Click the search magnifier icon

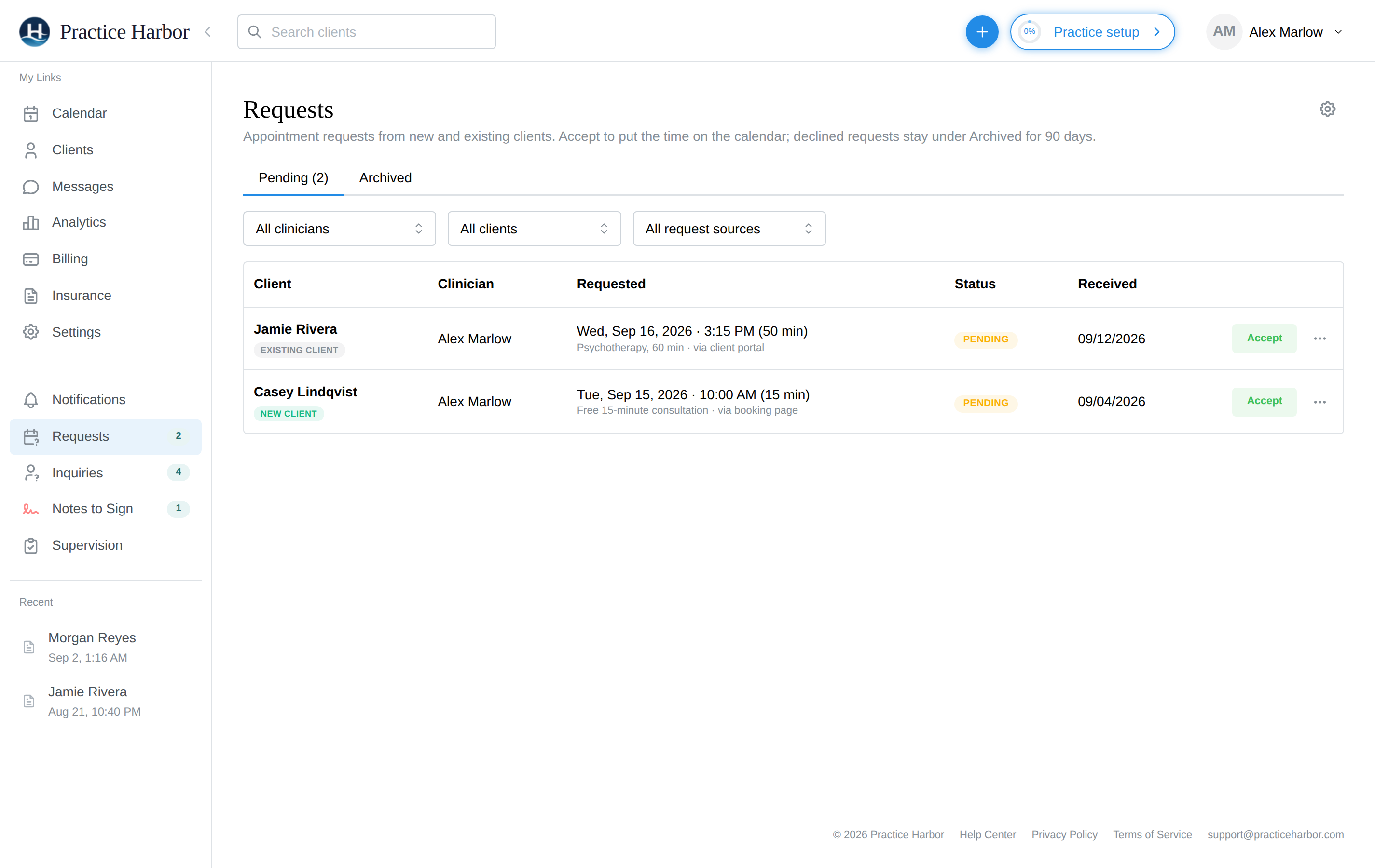point(255,32)
